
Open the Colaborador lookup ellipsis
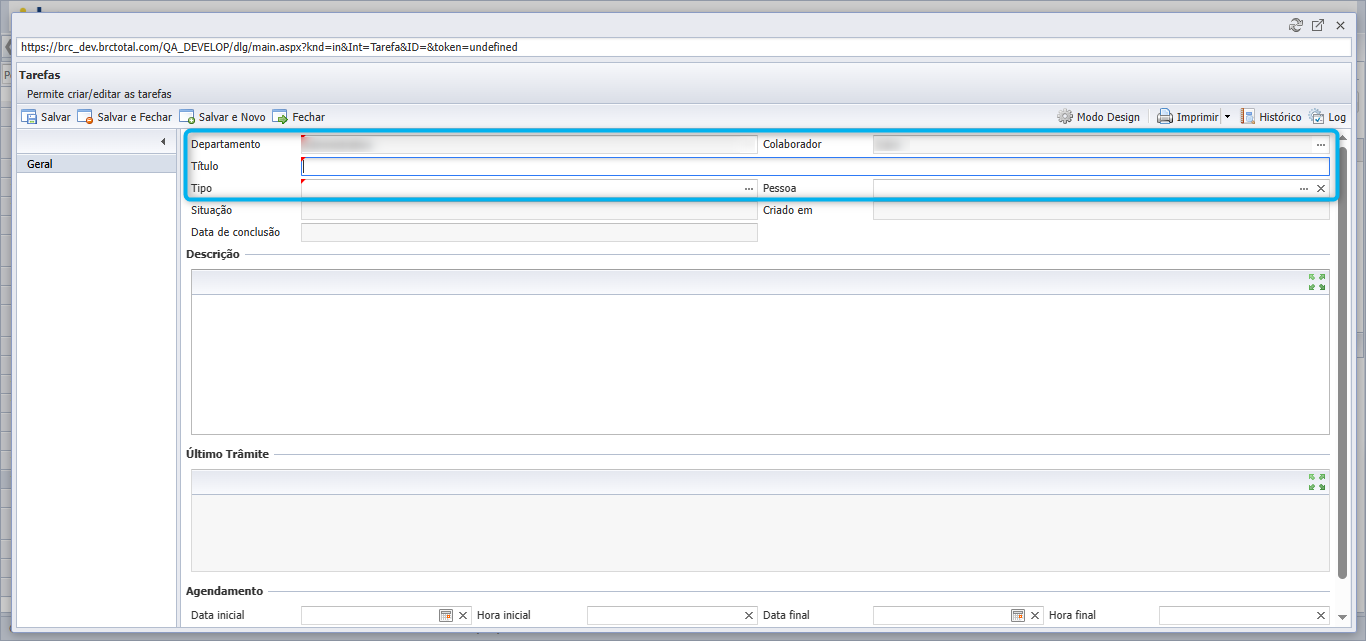(x=1320, y=145)
